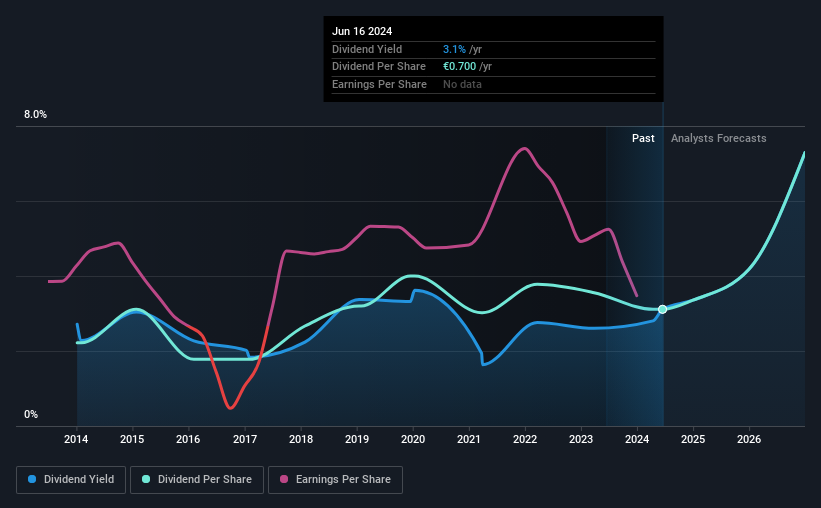Click the 2021 x-axis label
Screen dimensions: 821x508
469,439
